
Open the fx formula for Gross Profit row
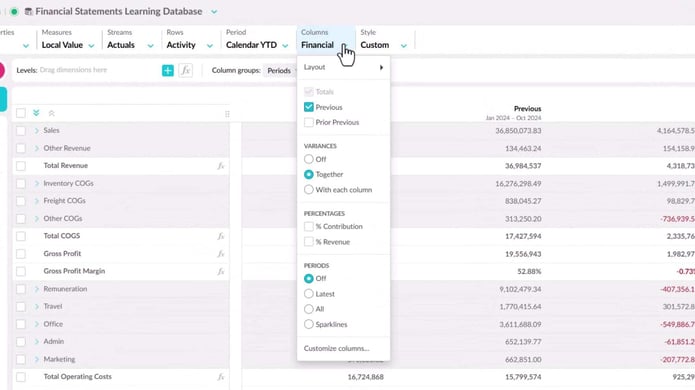(x=220, y=254)
